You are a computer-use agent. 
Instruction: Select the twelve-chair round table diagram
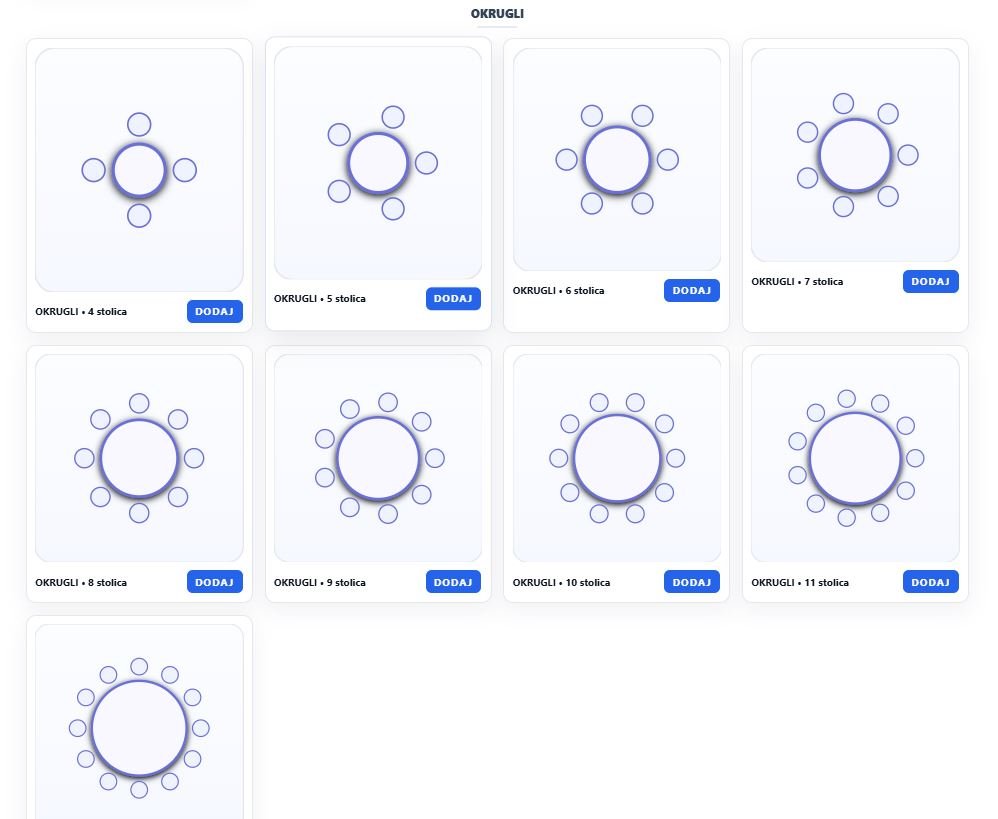(x=139, y=728)
